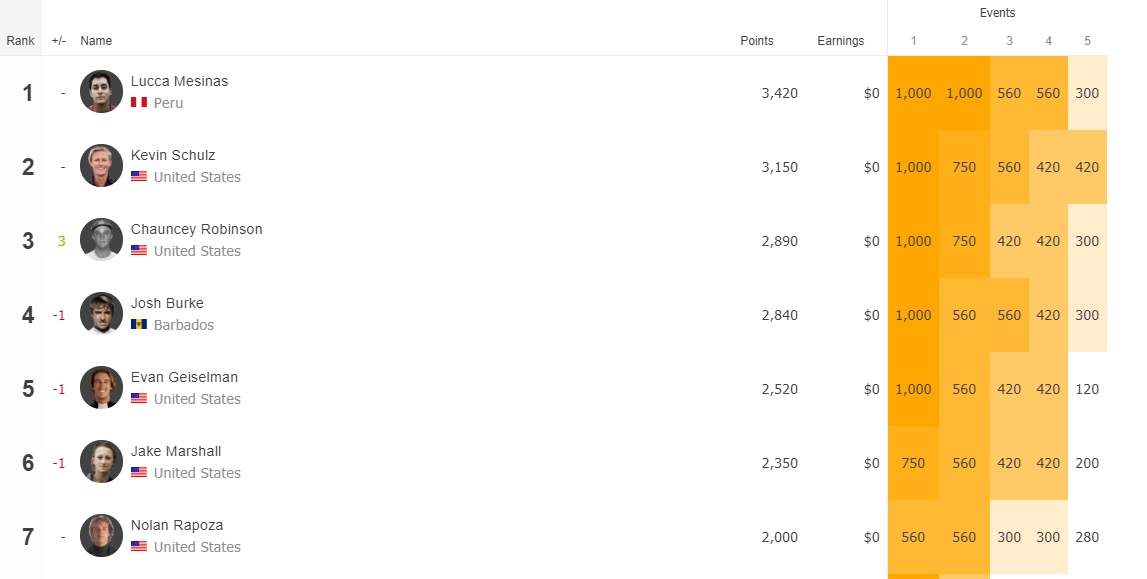Click Events column number 5 header
This screenshot has width=1147, height=579.
point(1087,41)
